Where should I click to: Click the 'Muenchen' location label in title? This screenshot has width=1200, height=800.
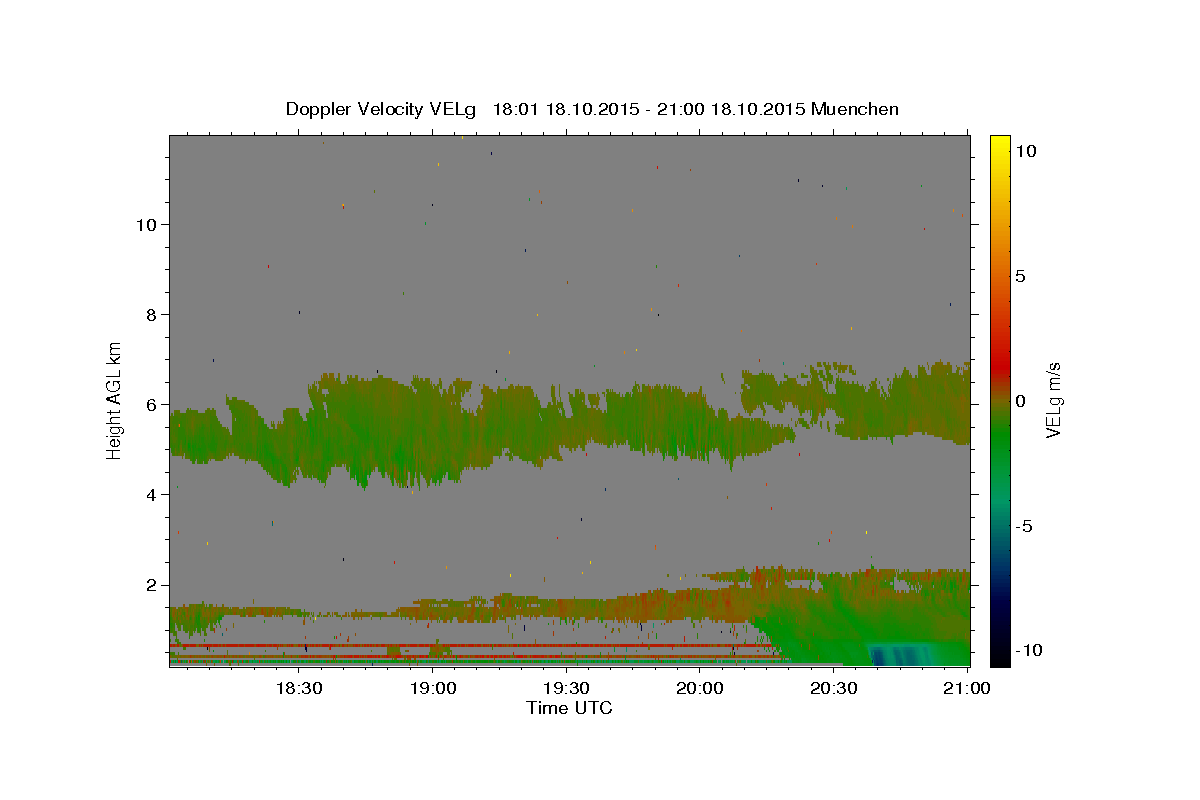click(x=855, y=109)
